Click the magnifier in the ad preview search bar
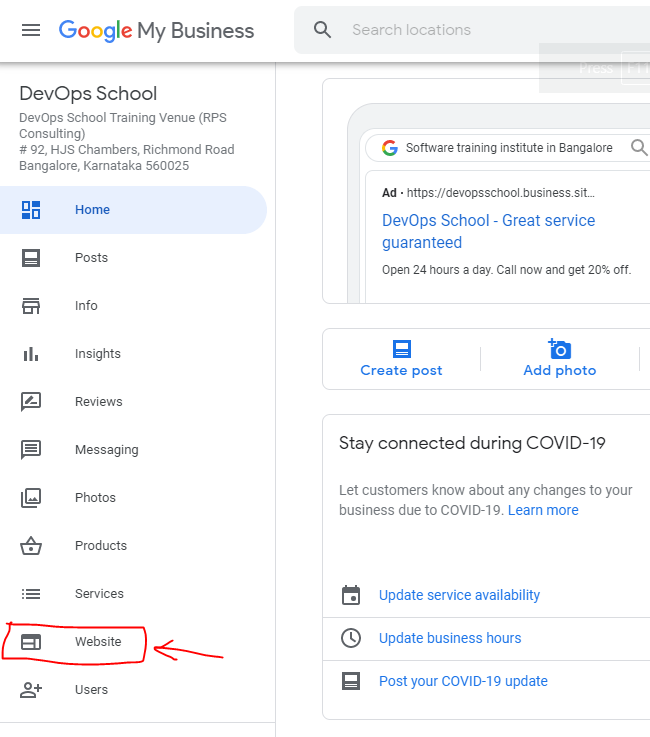The height and width of the screenshot is (737, 650). coord(639,148)
